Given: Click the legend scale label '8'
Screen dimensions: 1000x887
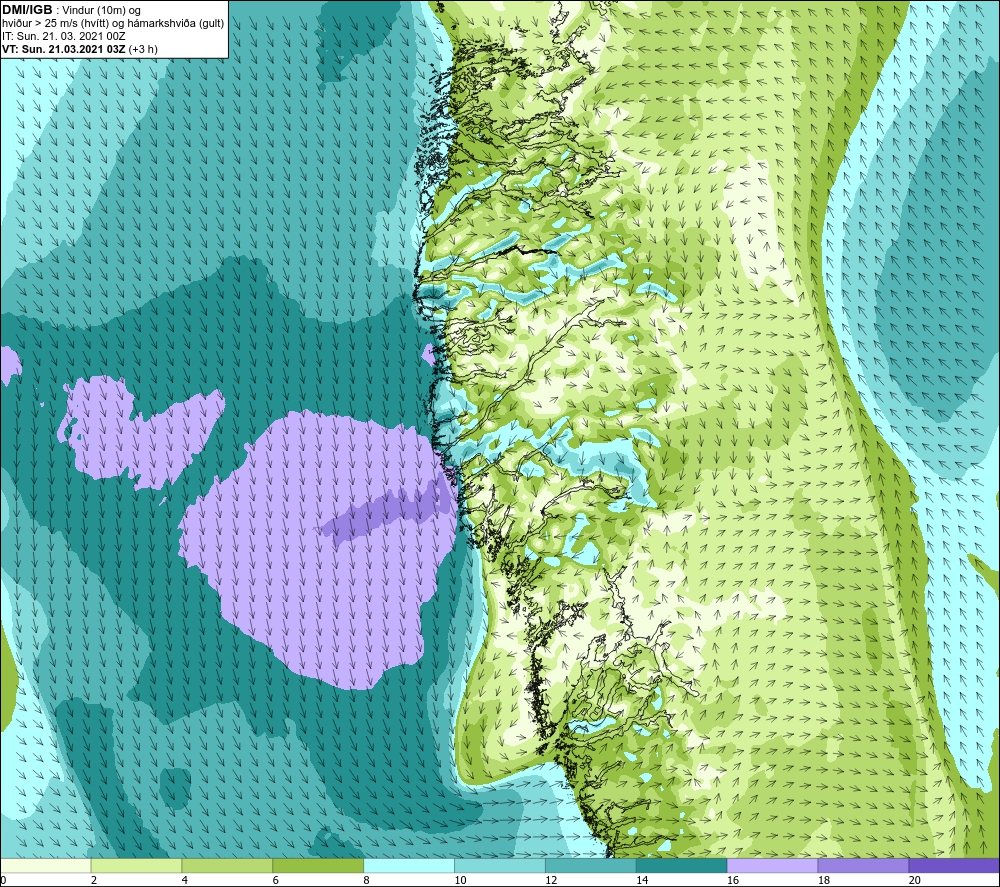Looking at the screenshot, I should pyautogui.click(x=366, y=881).
